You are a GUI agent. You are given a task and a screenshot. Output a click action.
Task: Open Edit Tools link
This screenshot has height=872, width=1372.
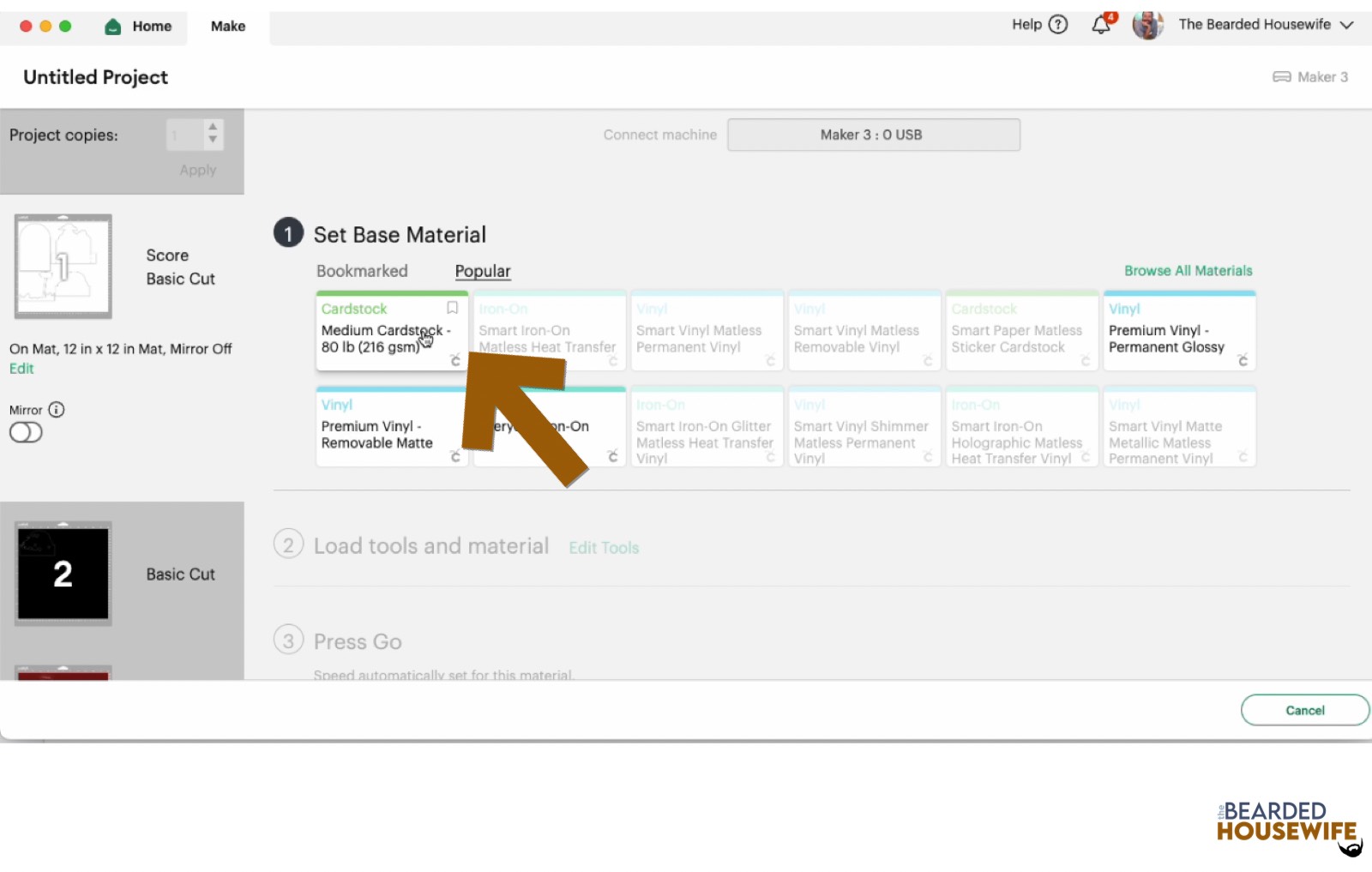click(x=604, y=547)
